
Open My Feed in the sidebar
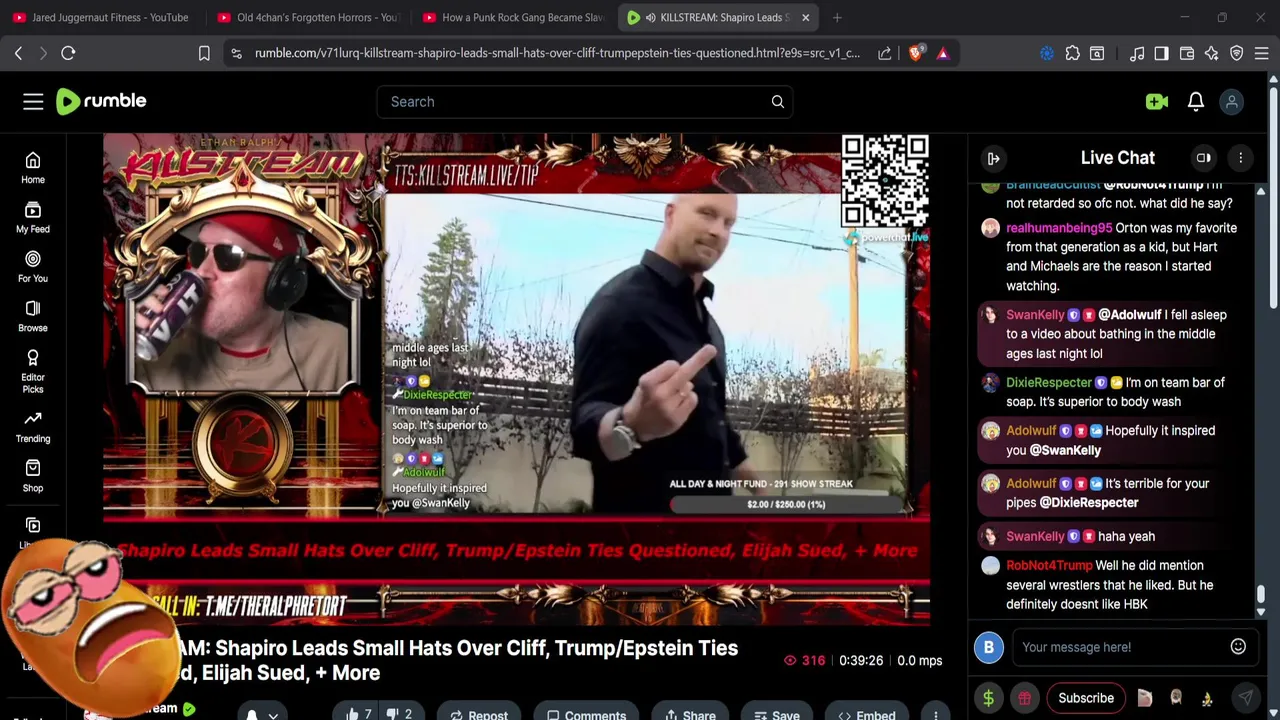pyautogui.click(x=33, y=217)
